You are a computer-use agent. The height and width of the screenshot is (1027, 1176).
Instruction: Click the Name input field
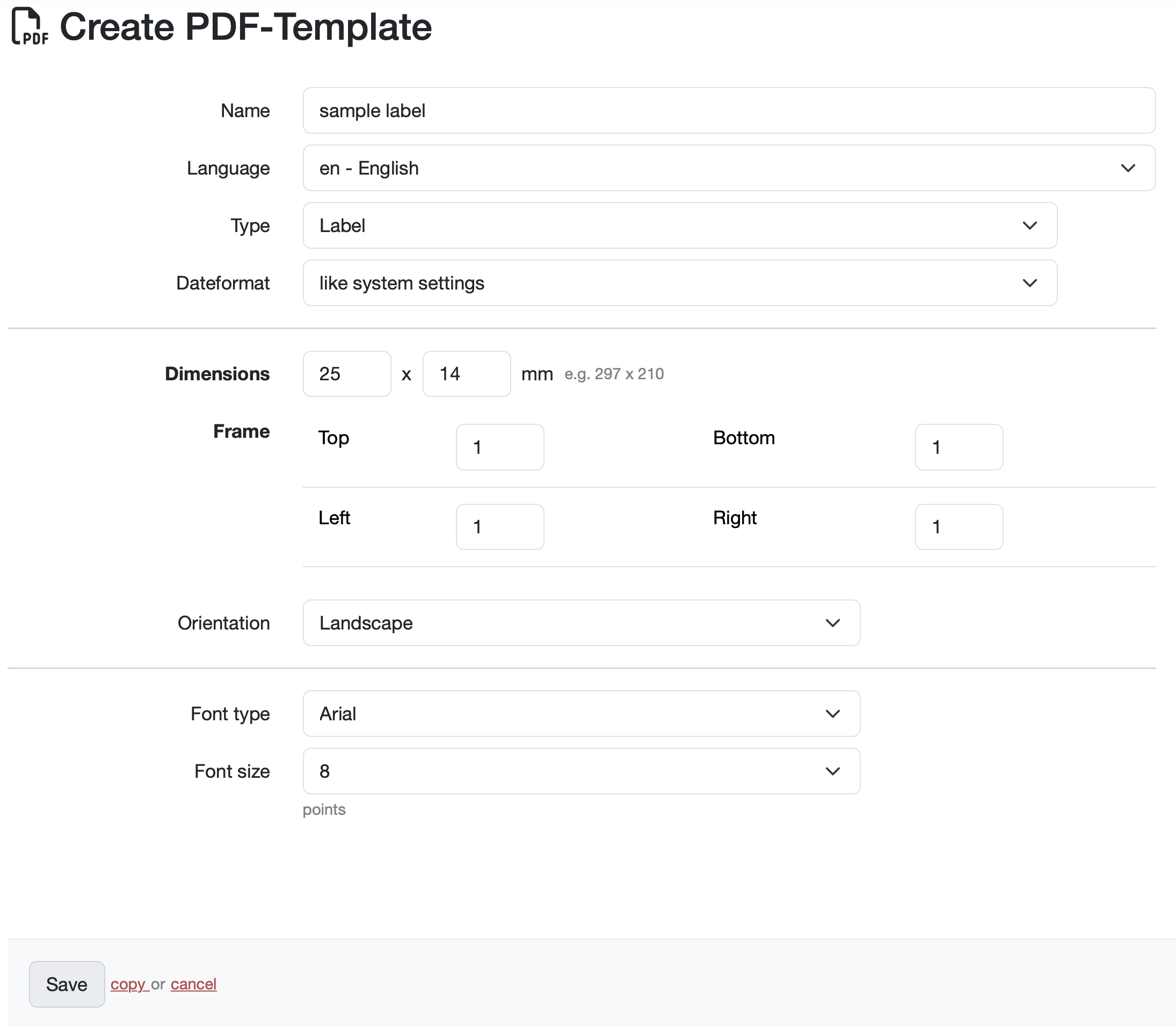tap(728, 111)
